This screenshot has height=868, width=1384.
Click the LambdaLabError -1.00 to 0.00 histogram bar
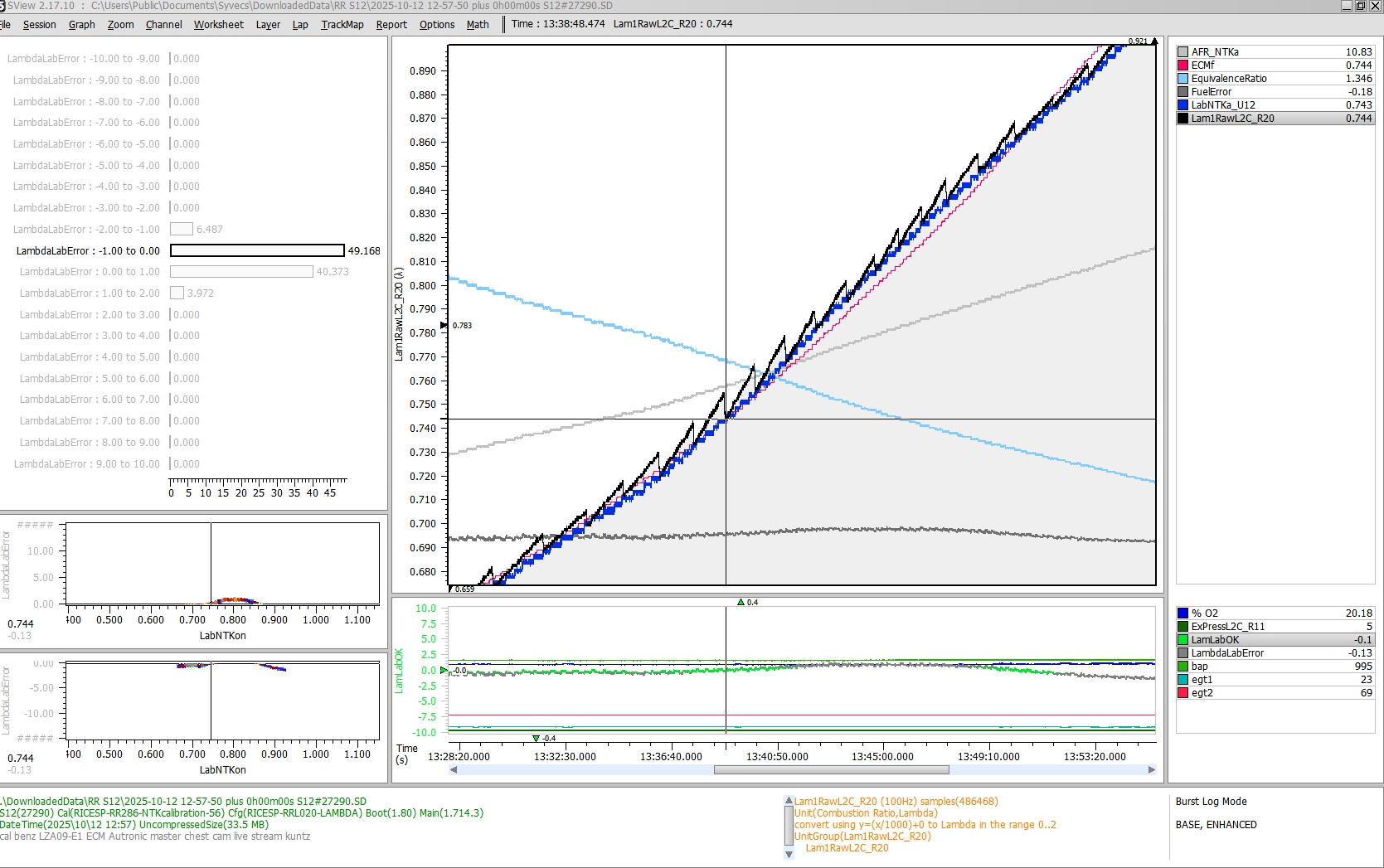coord(257,250)
